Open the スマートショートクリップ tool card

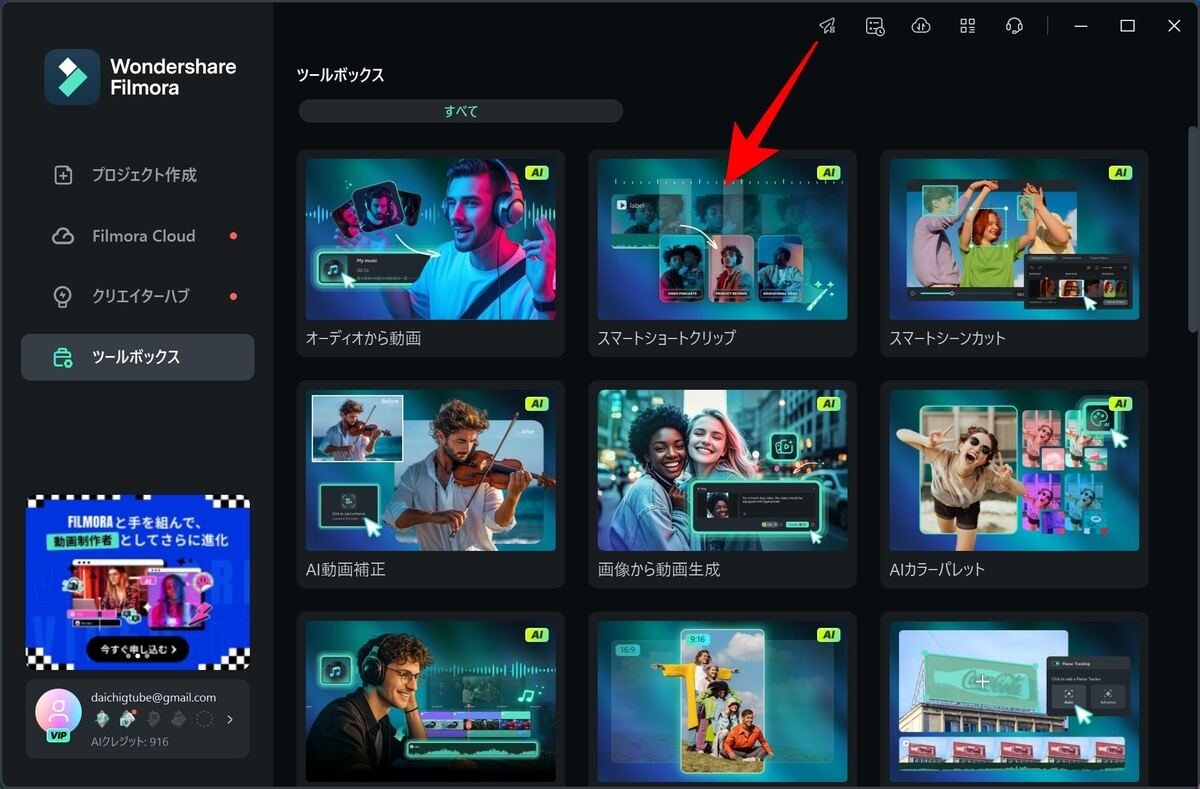coord(722,253)
